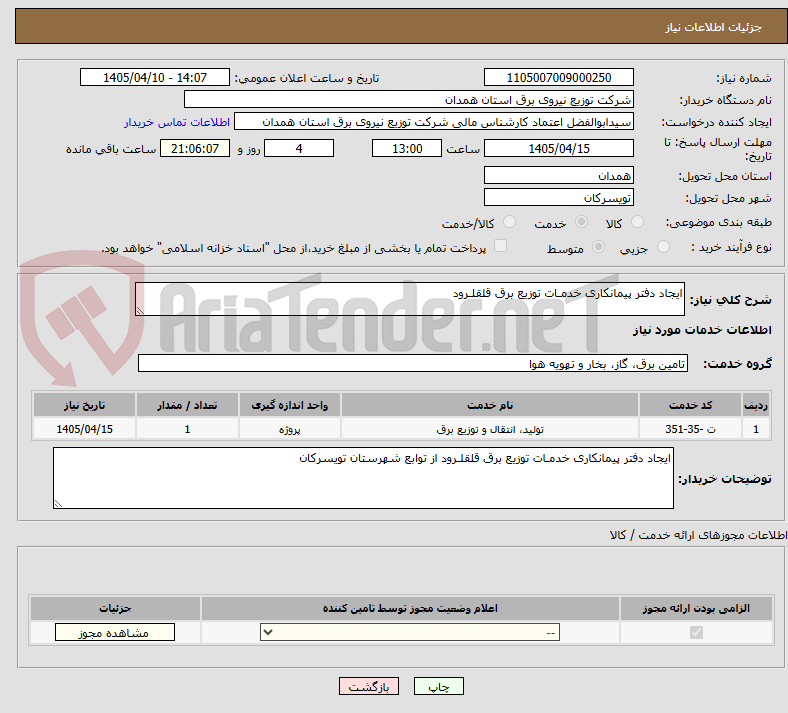Screen dimensions: 788x713
Task: Click the response deadline date field 1405/04/15
Action: [x=558, y=148]
